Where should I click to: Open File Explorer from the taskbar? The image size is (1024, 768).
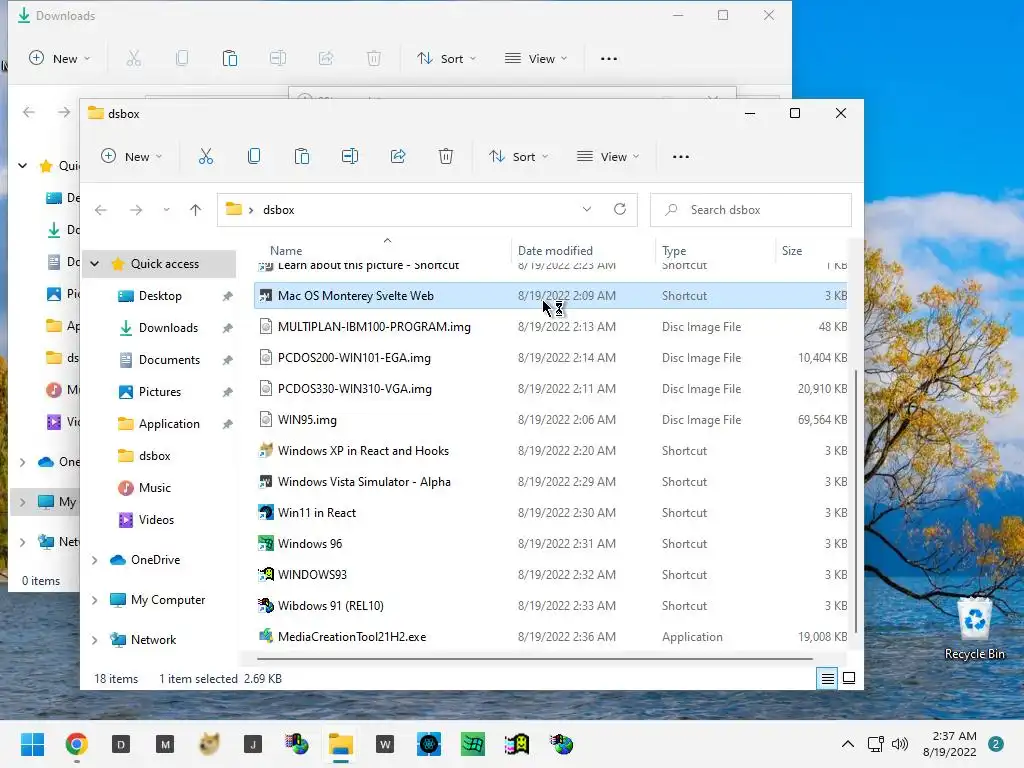tap(341, 744)
